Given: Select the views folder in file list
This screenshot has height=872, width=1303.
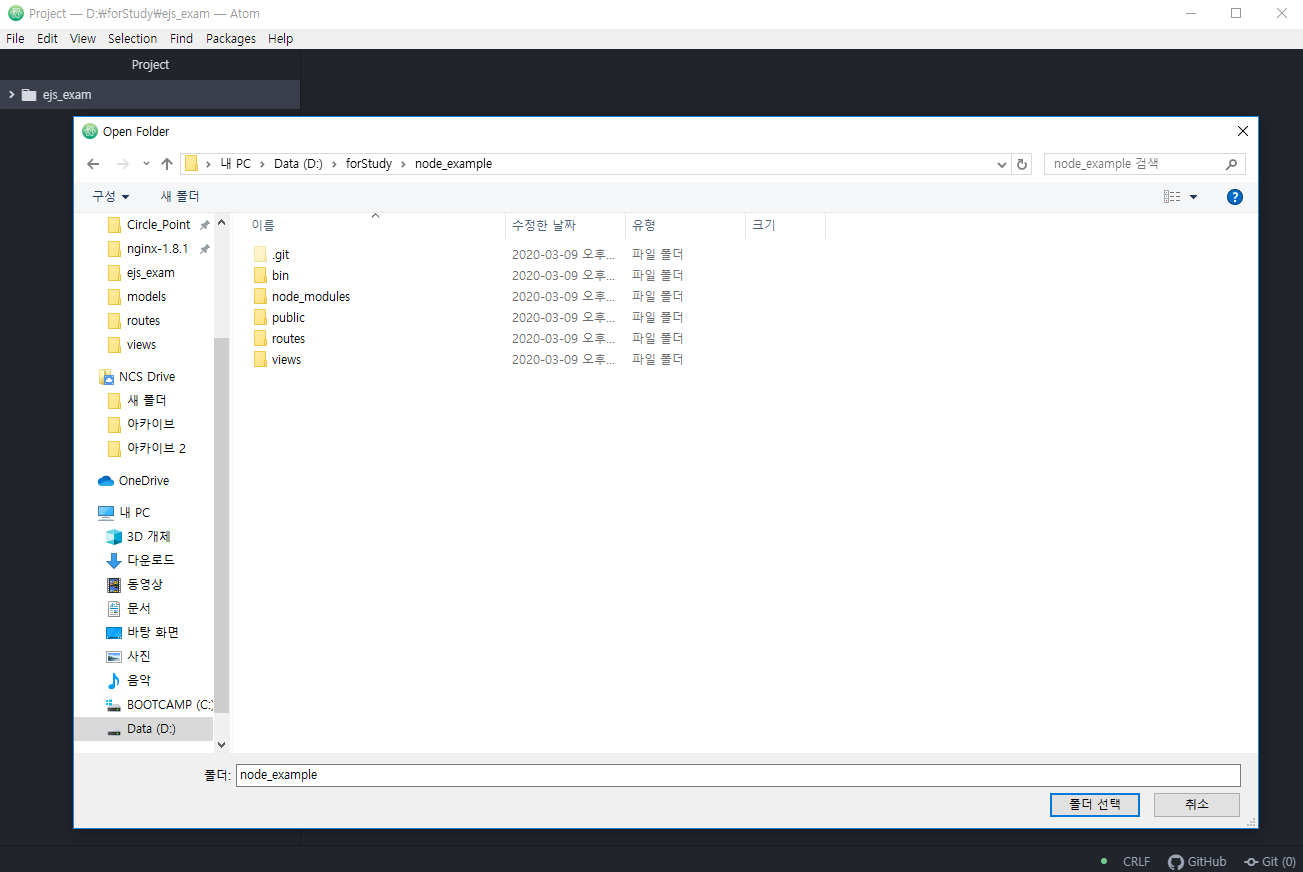Looking at the screenshot, I should click(x=277, y=360).
